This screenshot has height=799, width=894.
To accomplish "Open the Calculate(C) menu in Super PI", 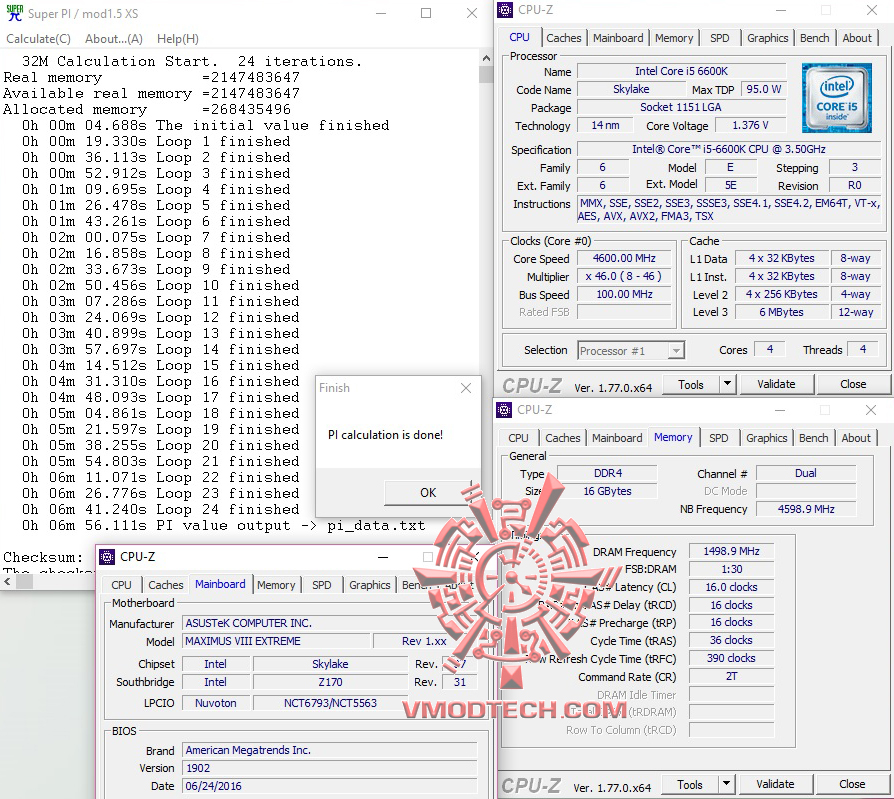I will coord(38,39).
